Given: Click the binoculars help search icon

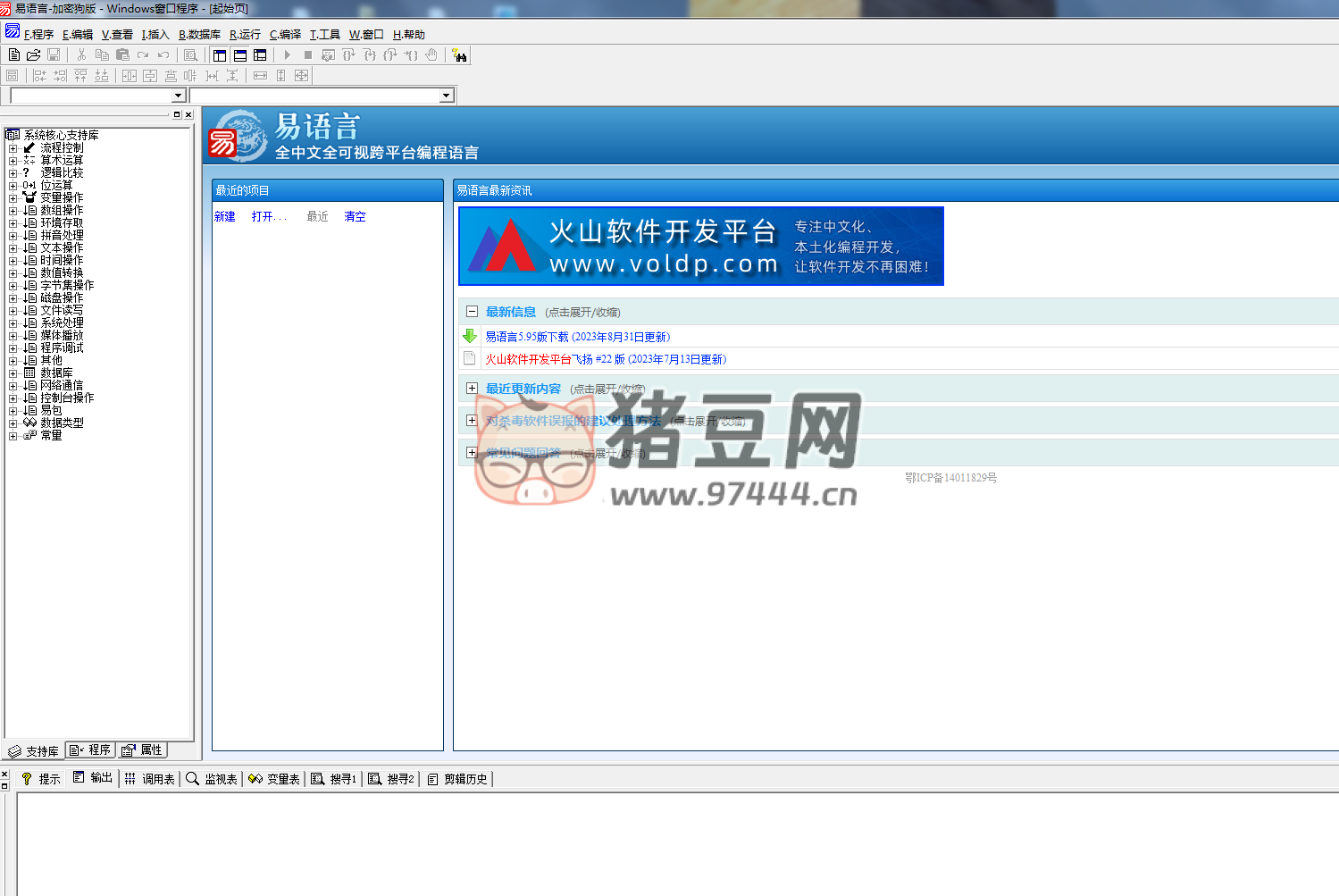Looking at the screenshot, I should [459, 55].
